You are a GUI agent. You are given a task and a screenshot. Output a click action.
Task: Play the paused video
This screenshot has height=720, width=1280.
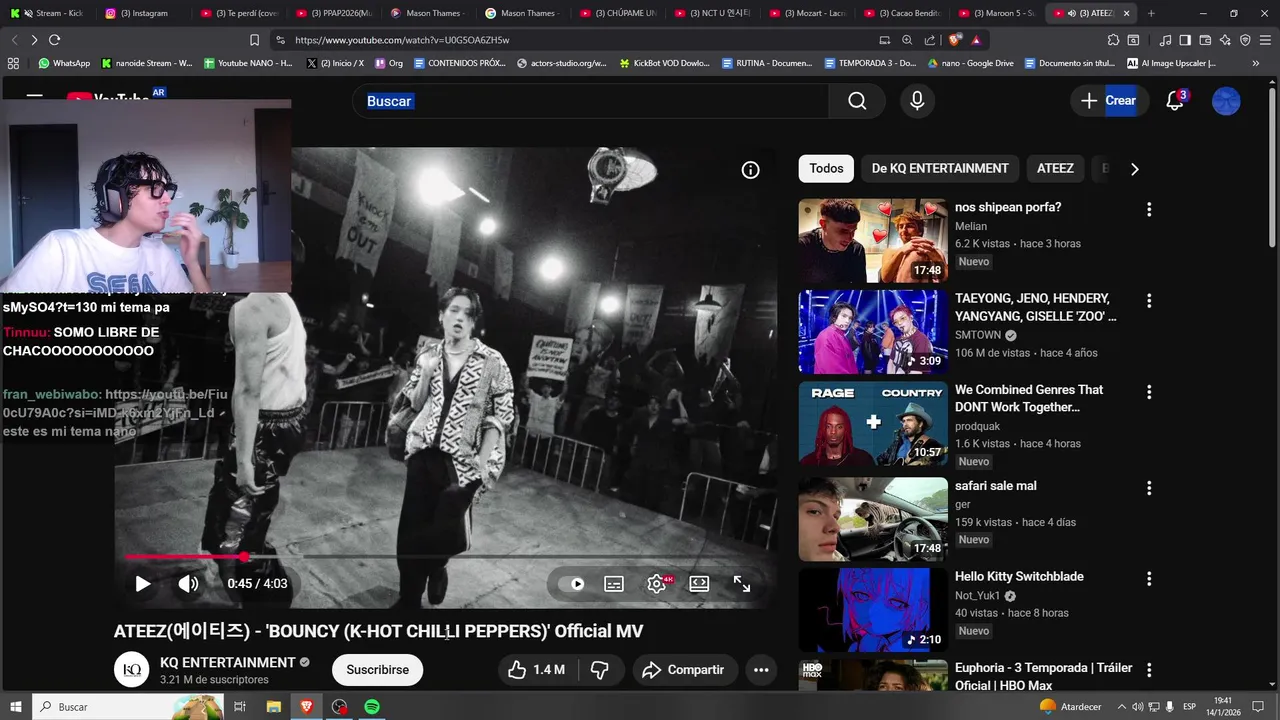tap(143, 584)
